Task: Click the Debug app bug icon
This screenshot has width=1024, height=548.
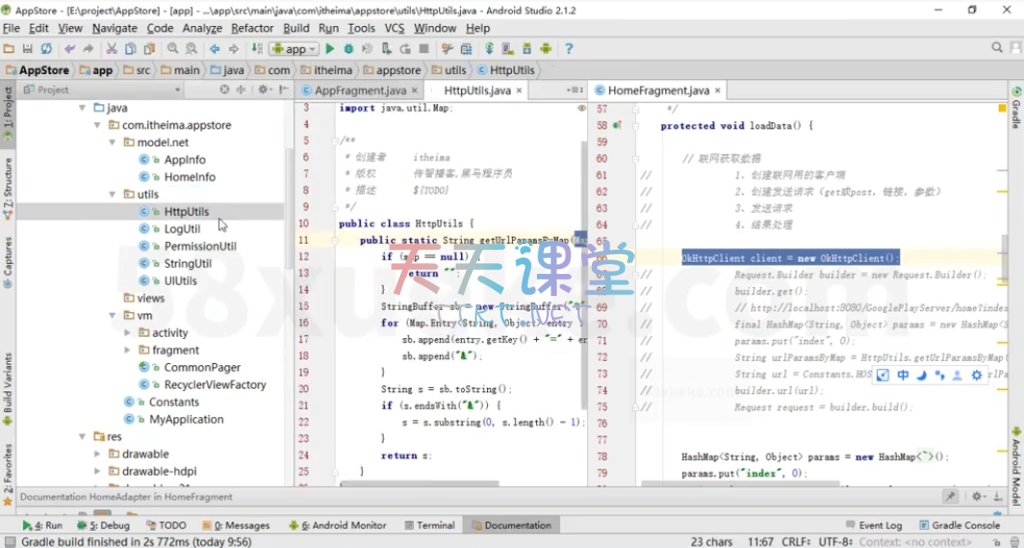Action: point(349,48)
